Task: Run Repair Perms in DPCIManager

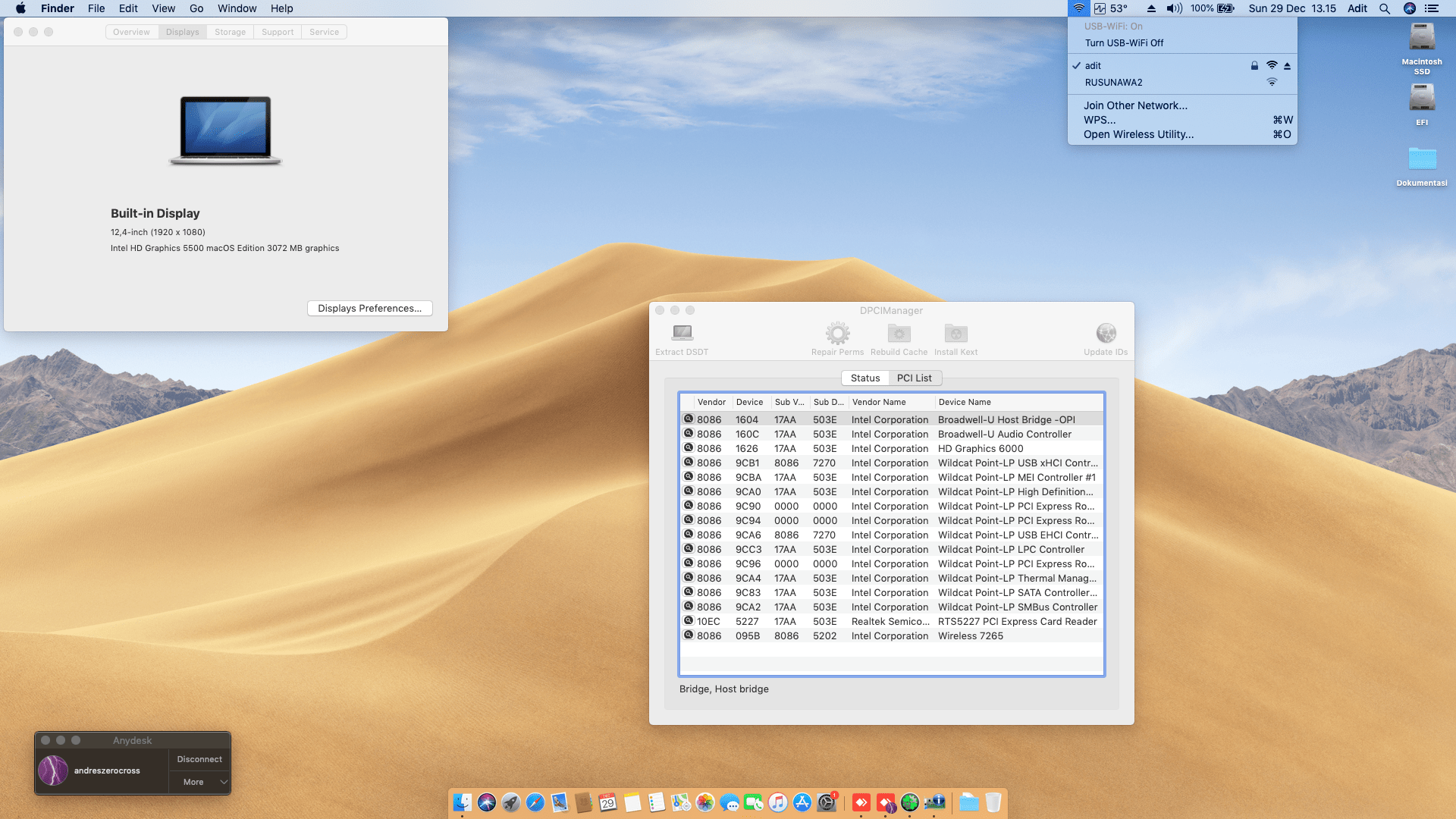Action: [837, 333]
